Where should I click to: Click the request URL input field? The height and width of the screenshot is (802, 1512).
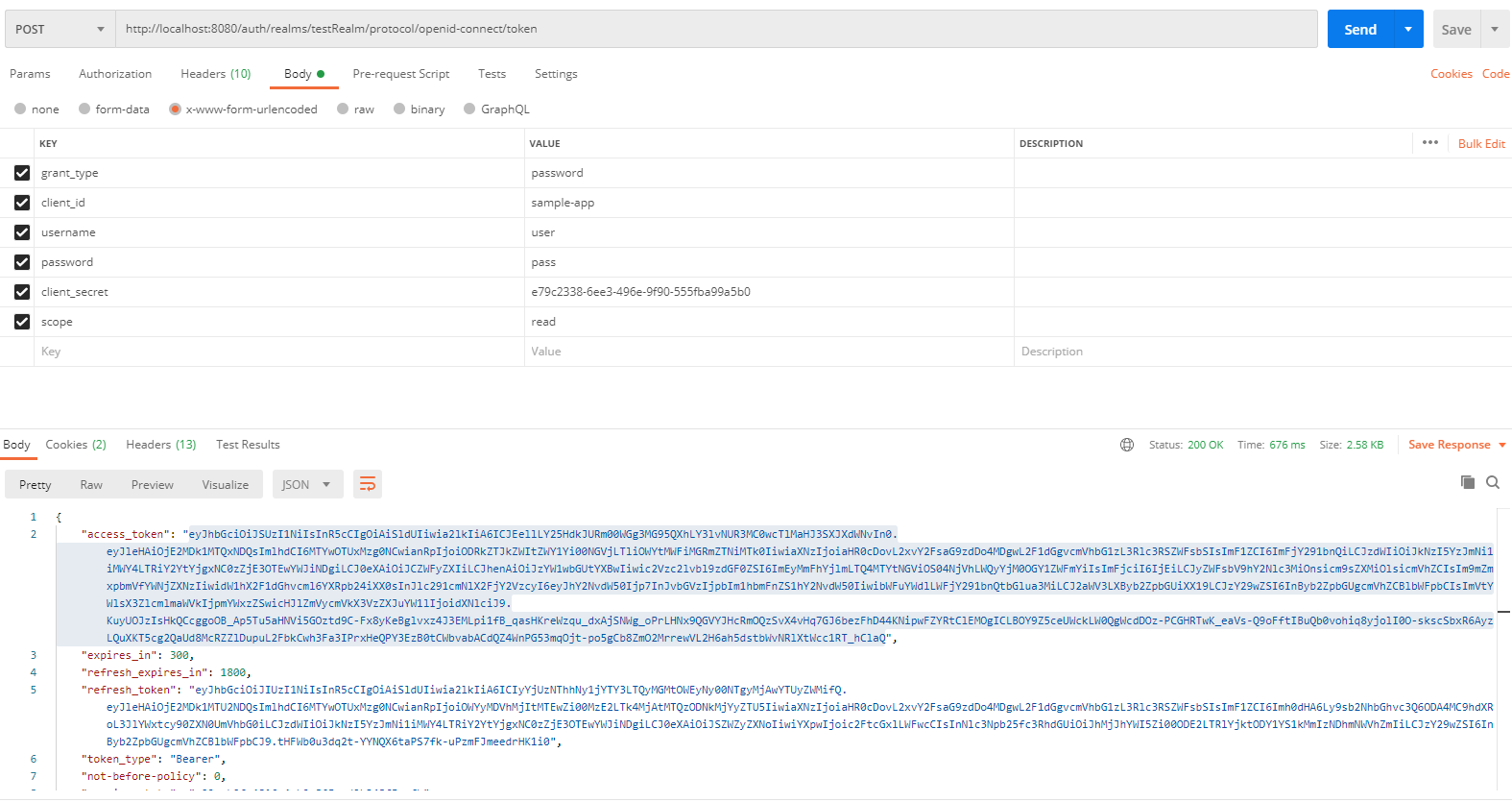715,29
